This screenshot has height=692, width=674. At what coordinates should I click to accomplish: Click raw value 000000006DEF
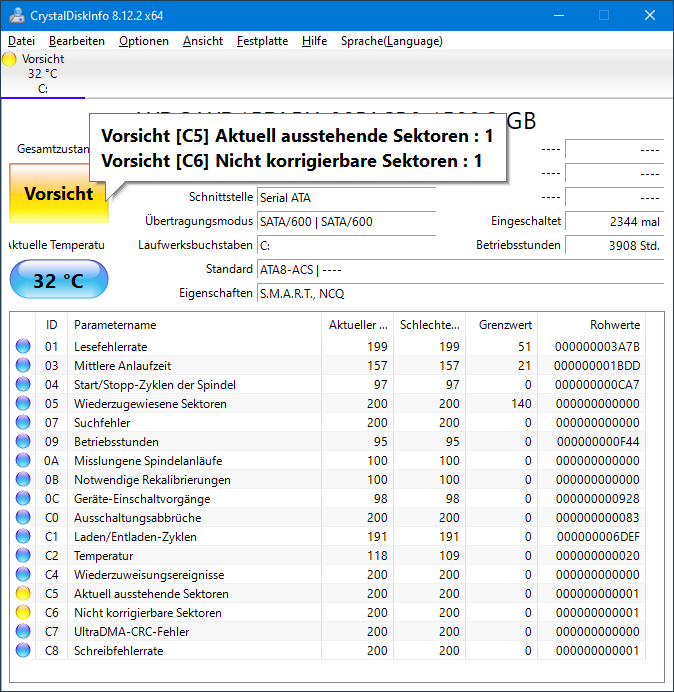coord(598,537)
